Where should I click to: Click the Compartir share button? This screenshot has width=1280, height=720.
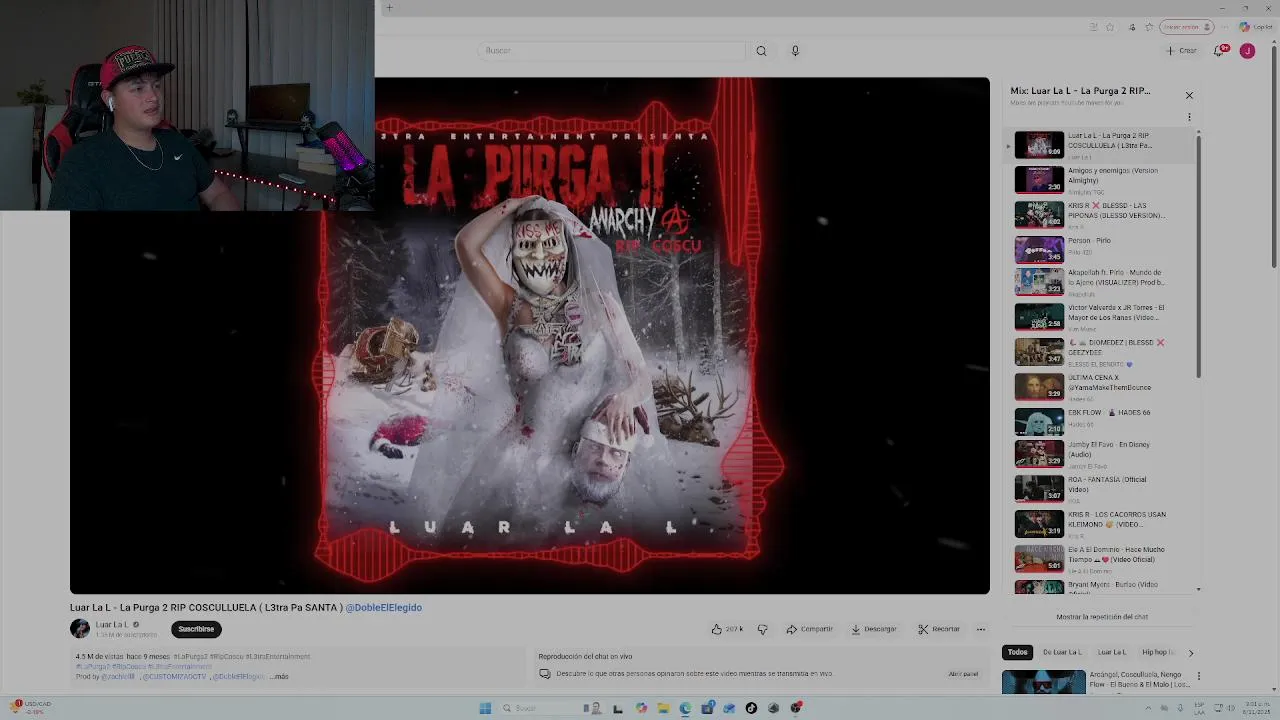click(x=809, y=629)
